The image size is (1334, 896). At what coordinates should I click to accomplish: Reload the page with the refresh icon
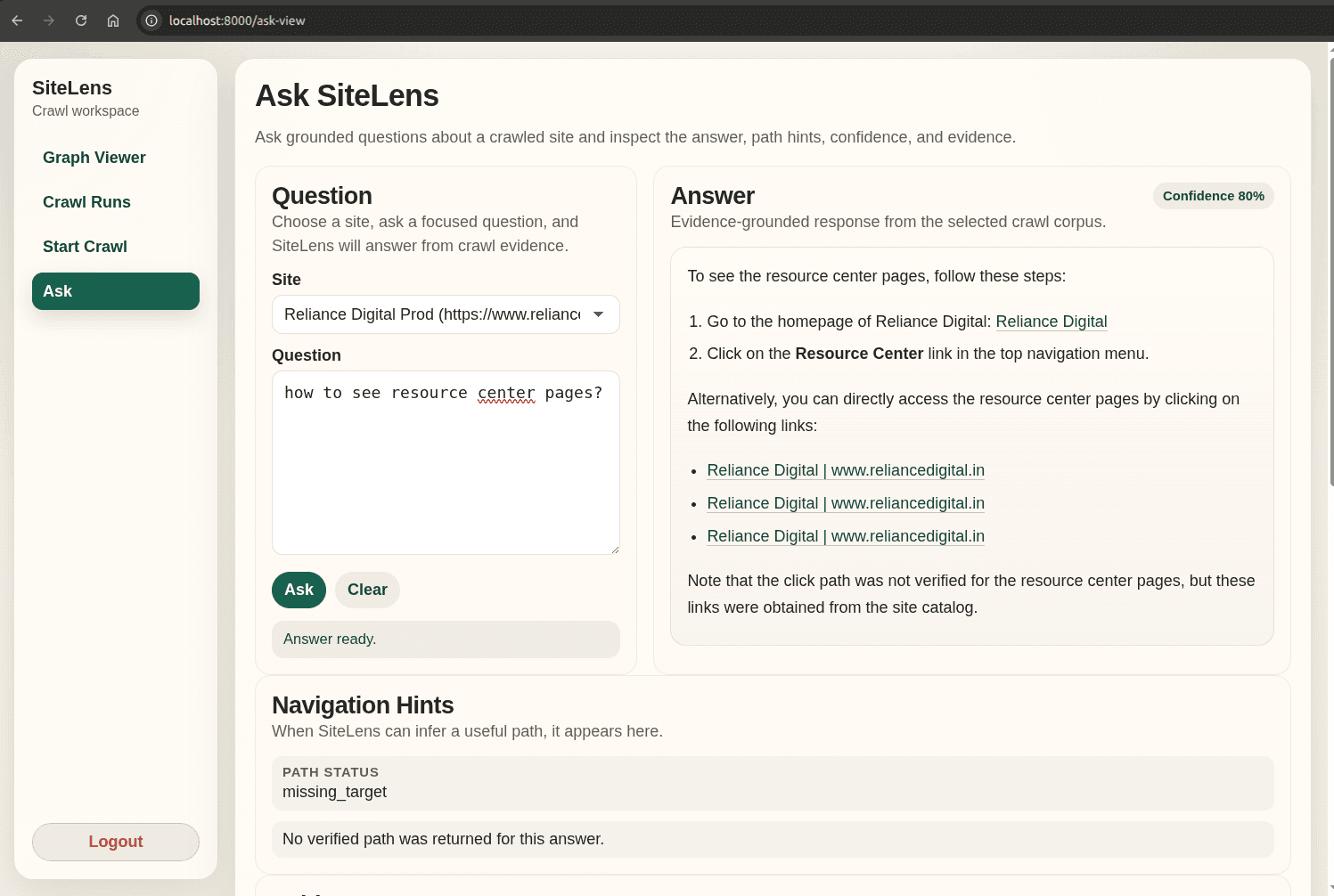point(81,20)
